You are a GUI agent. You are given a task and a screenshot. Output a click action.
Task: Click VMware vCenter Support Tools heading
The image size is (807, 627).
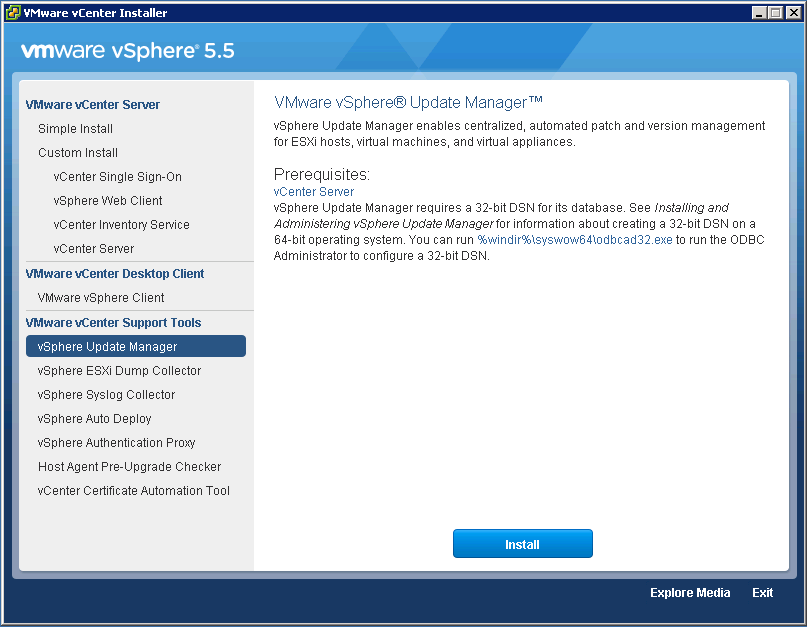coord(113,323)
